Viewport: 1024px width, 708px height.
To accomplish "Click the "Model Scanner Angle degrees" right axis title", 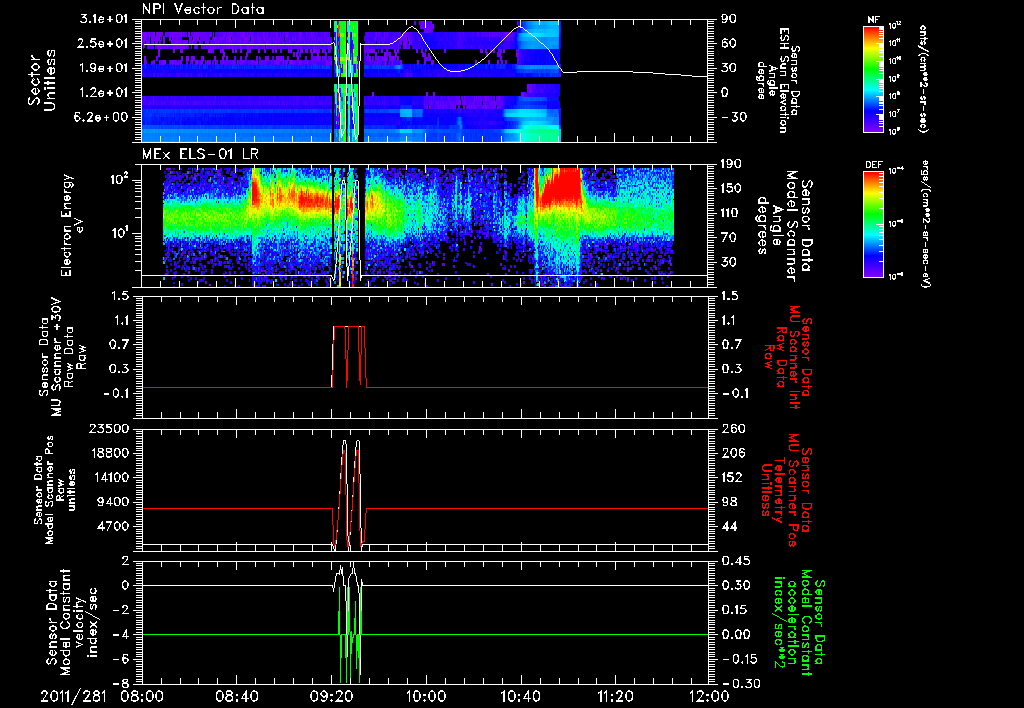I will pos(784,225).
